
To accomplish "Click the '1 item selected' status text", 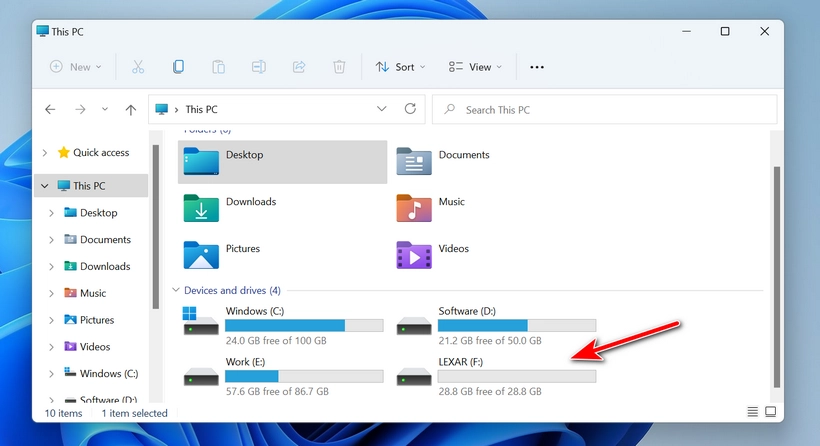I will pos(134,413).
